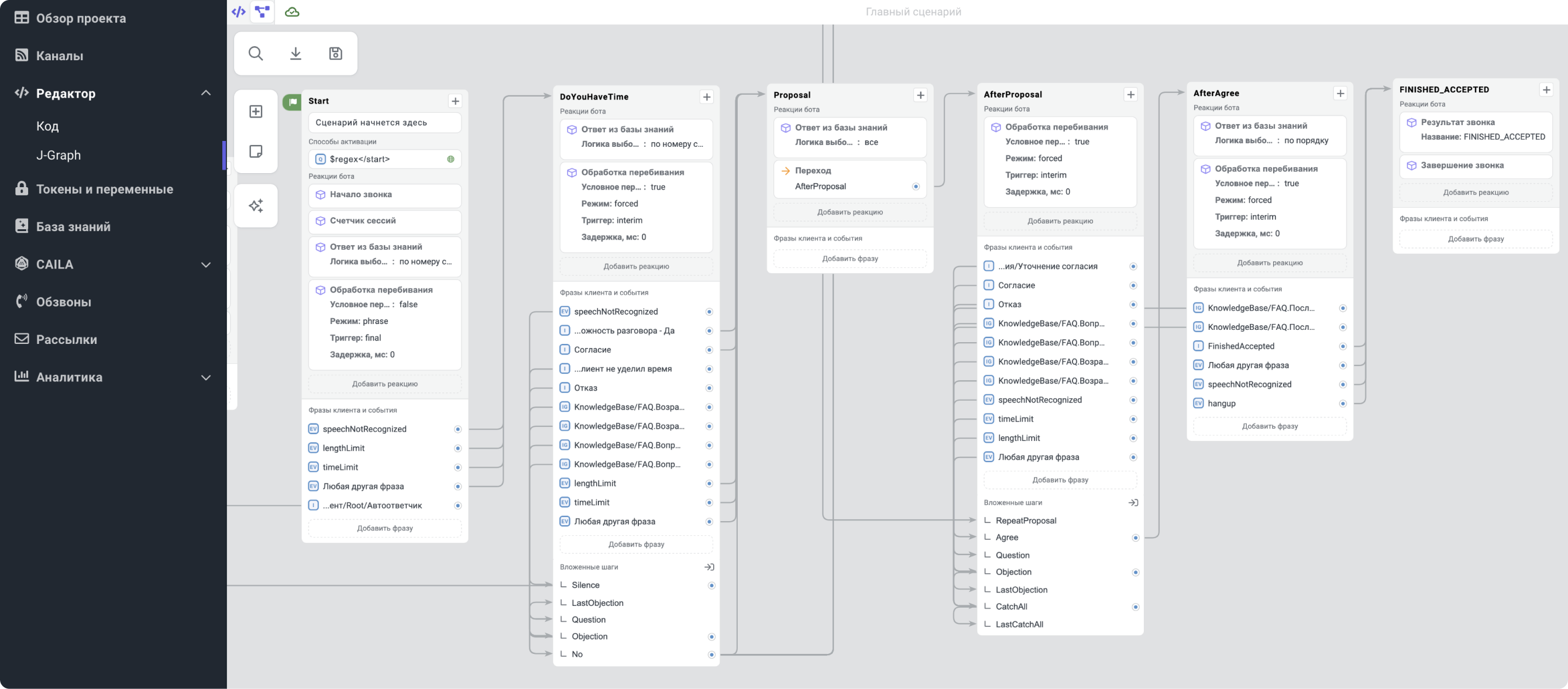Open search in the graph toolbar
This screenshot has height=689, width=1568.
click(x=256, y=54)
